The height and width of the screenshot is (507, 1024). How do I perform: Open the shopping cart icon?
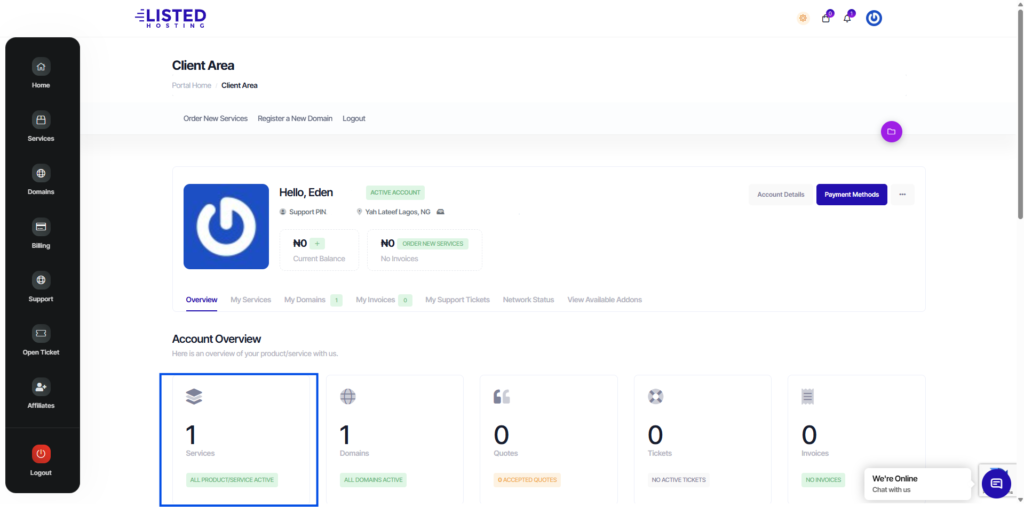click(x=826, y=18)
